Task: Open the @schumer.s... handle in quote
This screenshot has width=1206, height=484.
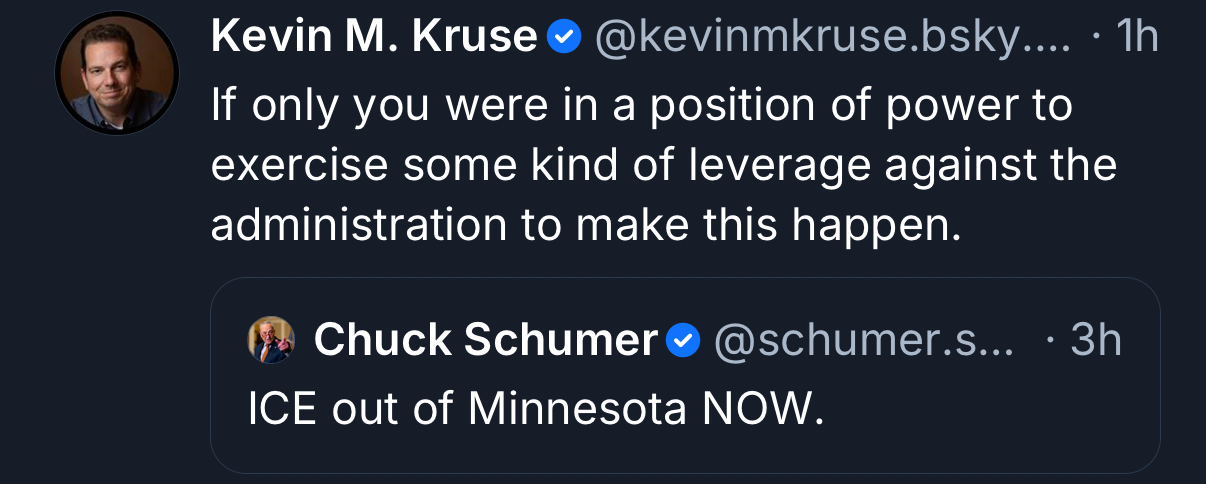Action: click(x=863, y=341)
